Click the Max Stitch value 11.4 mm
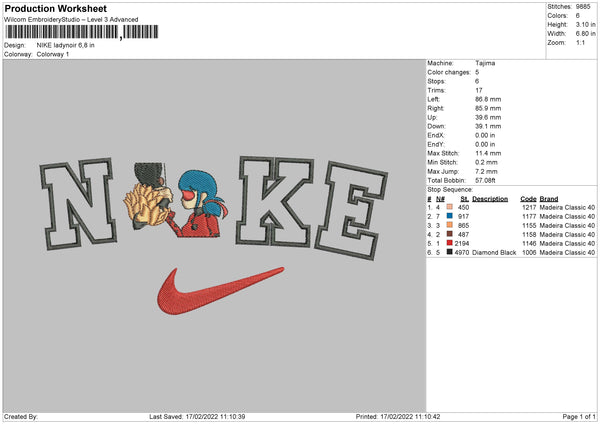The height and width of the screenshot is (424, 600). pyautogui.click(x=488, y=153)
